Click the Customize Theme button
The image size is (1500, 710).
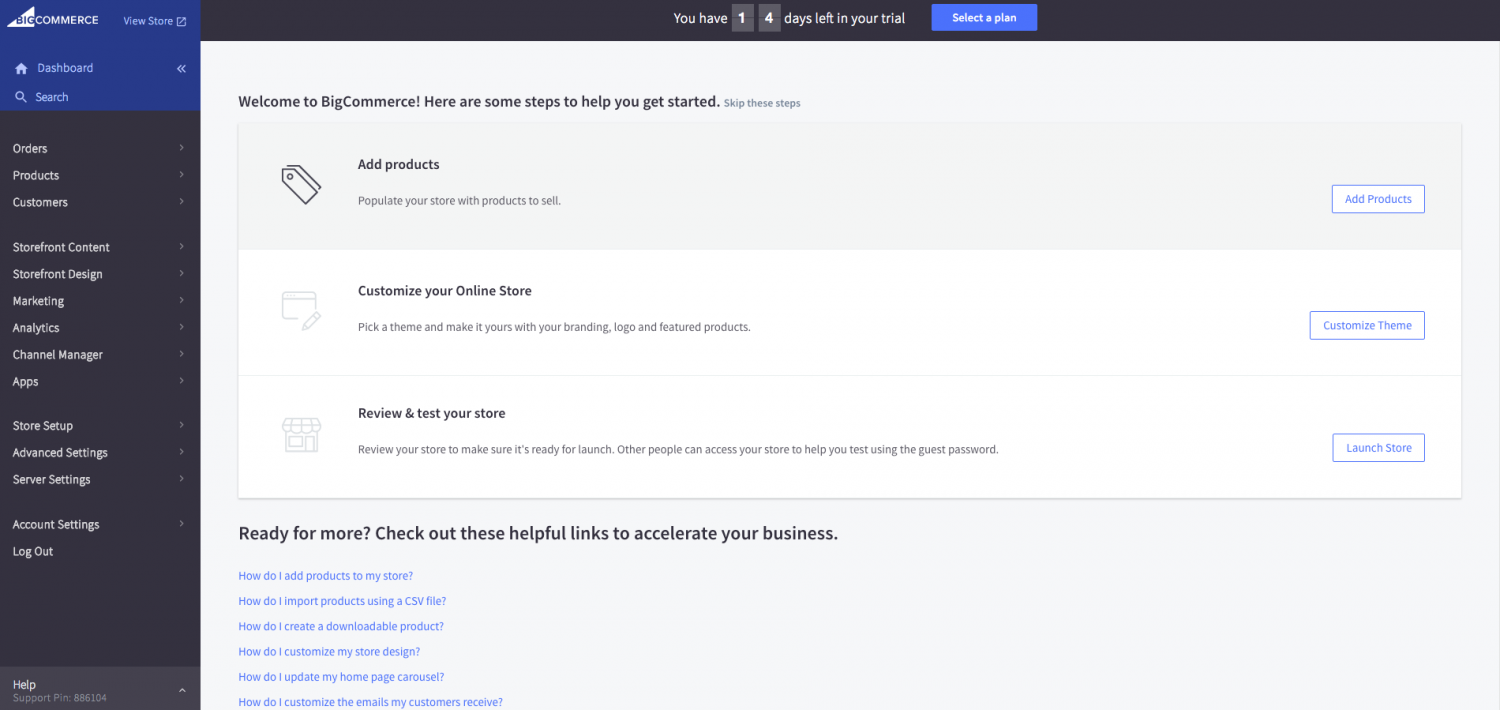point(1366,325)
